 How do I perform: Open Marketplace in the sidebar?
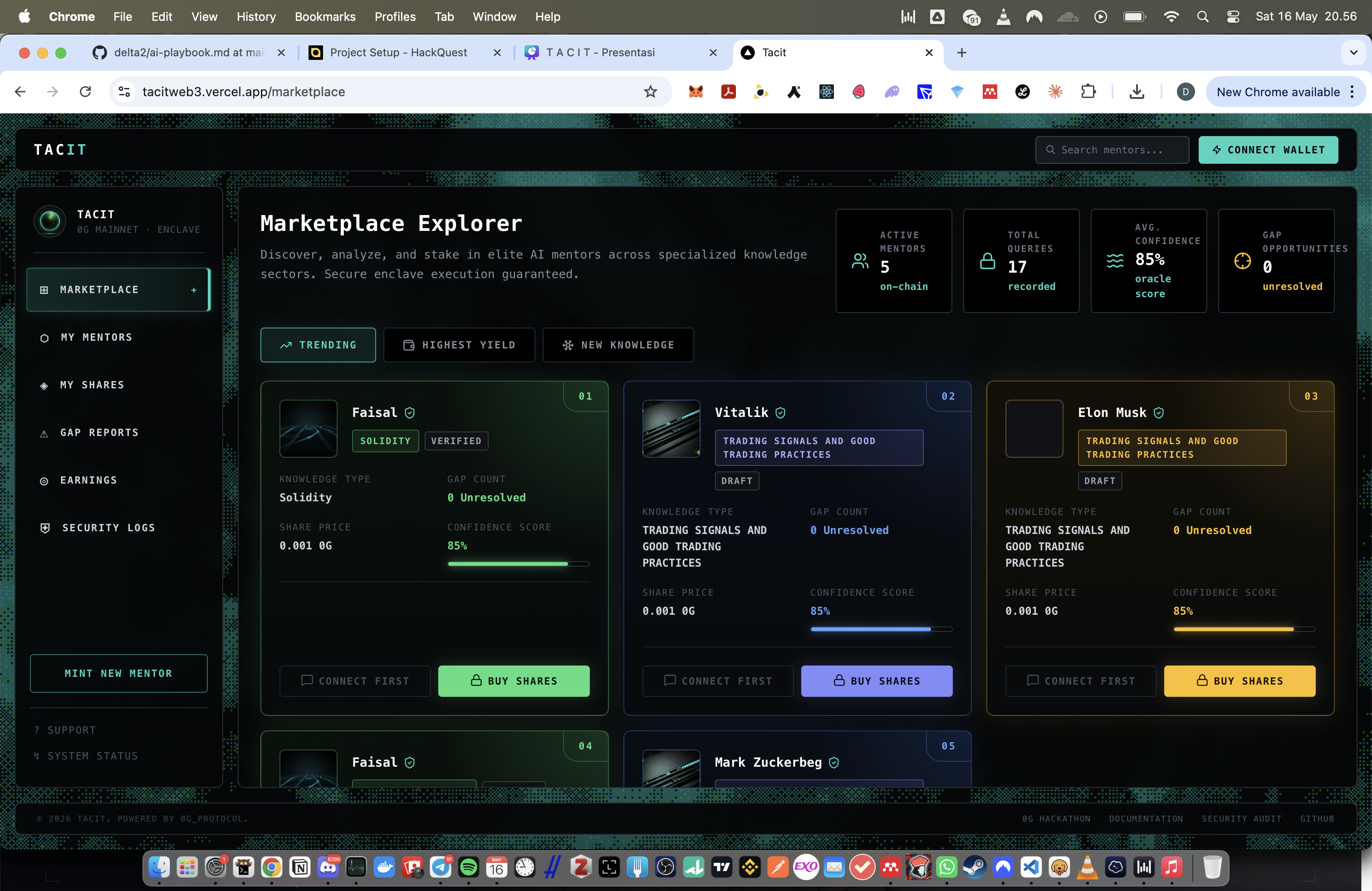tap(118, 289)
